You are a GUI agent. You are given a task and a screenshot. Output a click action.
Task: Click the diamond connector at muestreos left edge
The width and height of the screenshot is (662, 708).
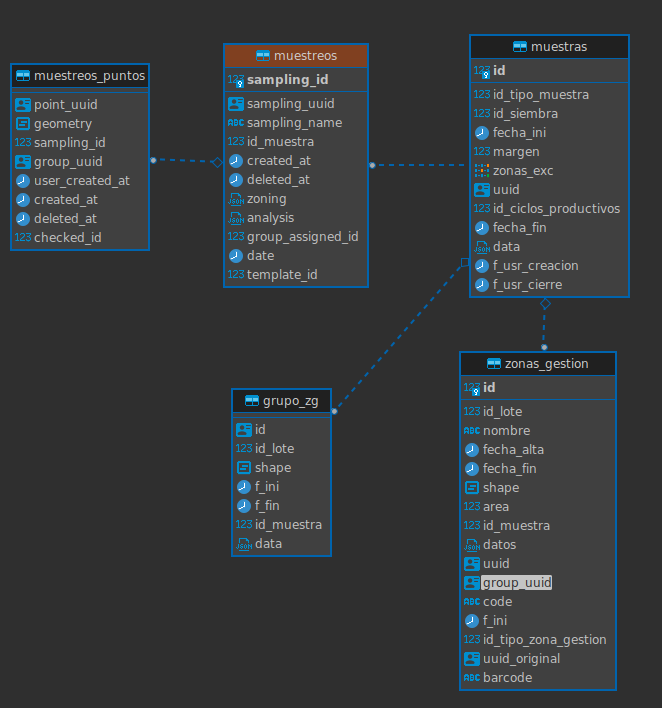pyautogui.click(x=218, y=163)
